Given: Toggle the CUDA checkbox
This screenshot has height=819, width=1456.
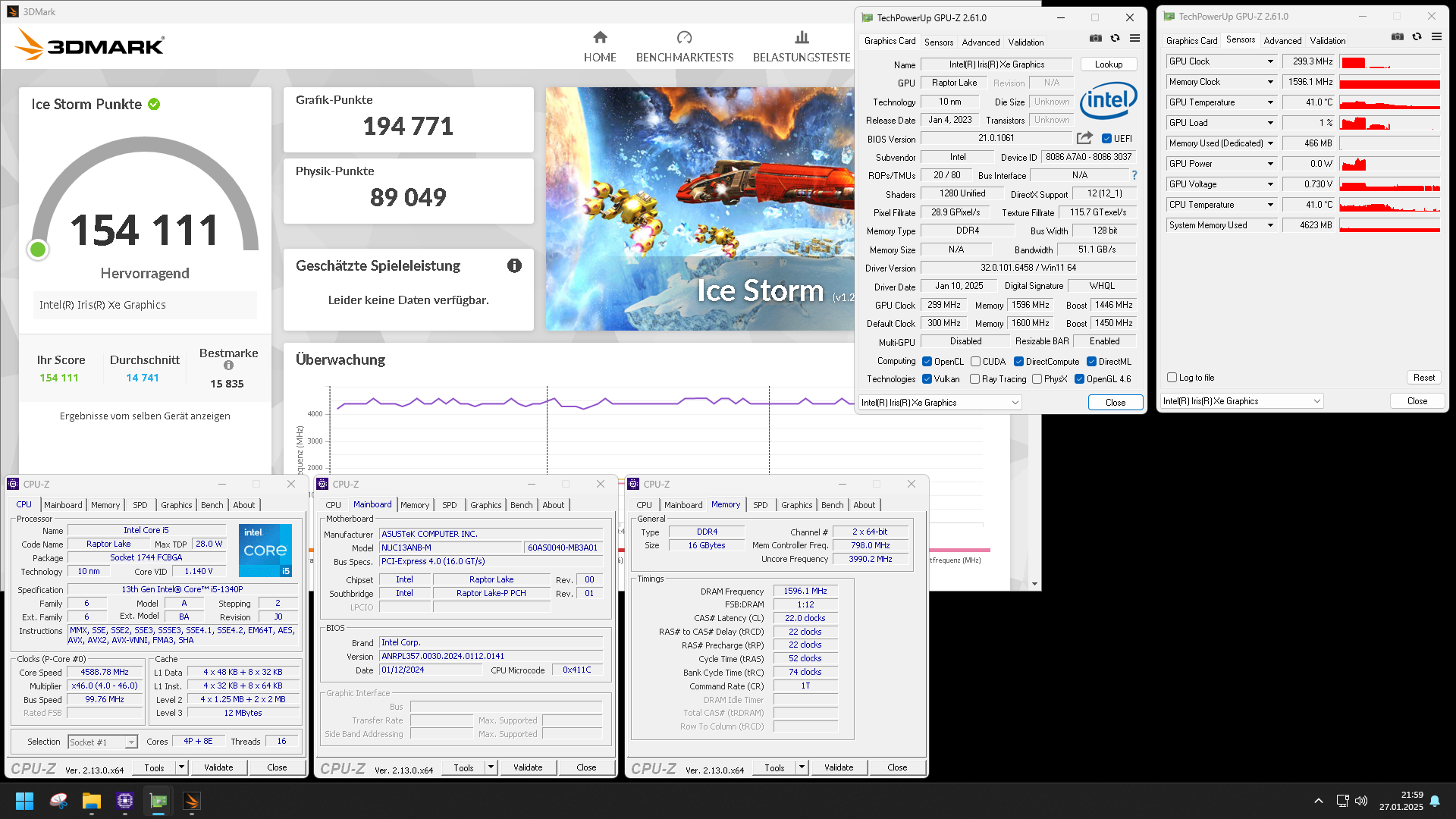Looking at the screenshot, I should (x=975, y=362).
